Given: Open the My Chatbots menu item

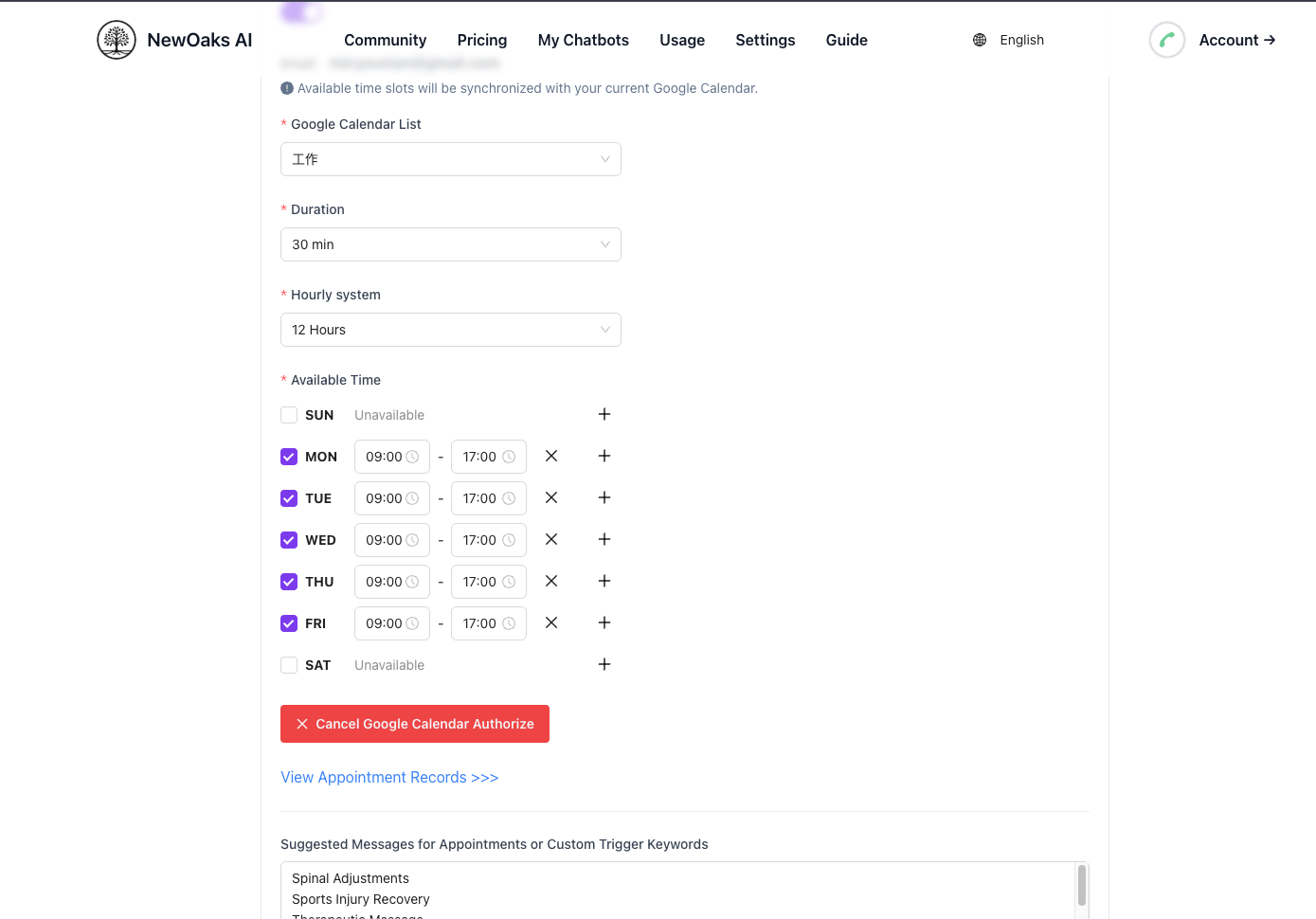Looking at the screenshot, I should tap(583, 40).
